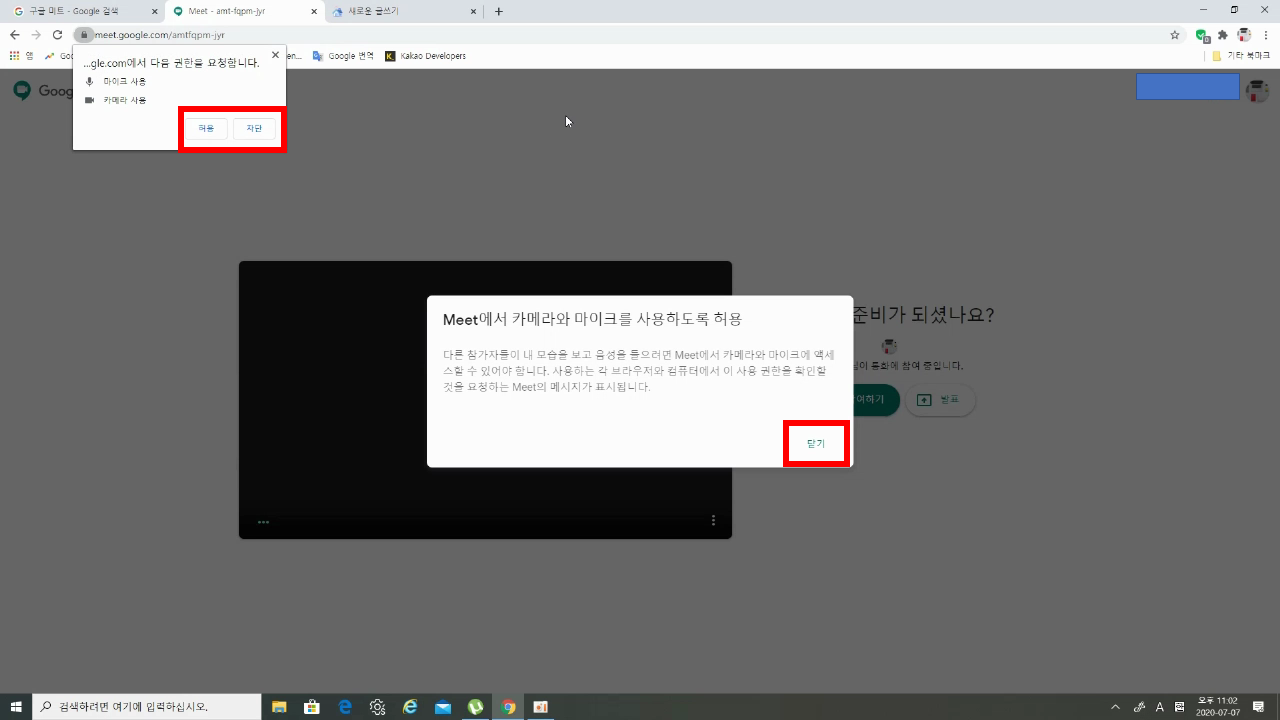
Task: Open uTorrent from the taskbar
Action: click(476, 707)
